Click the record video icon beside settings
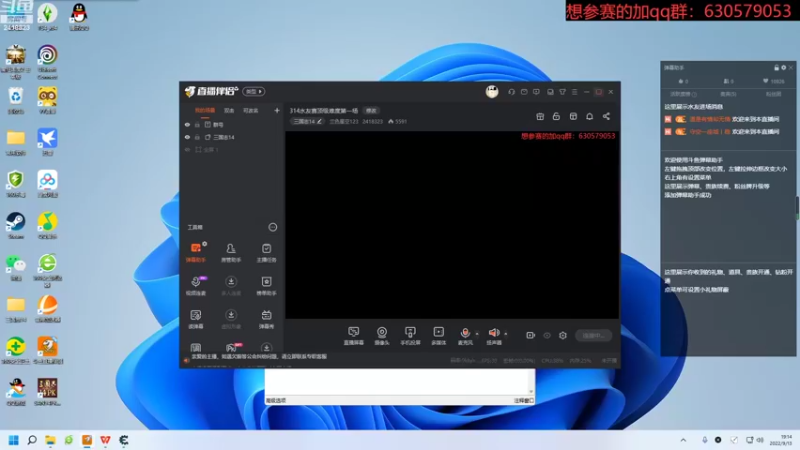The width and height of the screenshot is (800, 450). point(531,335)
